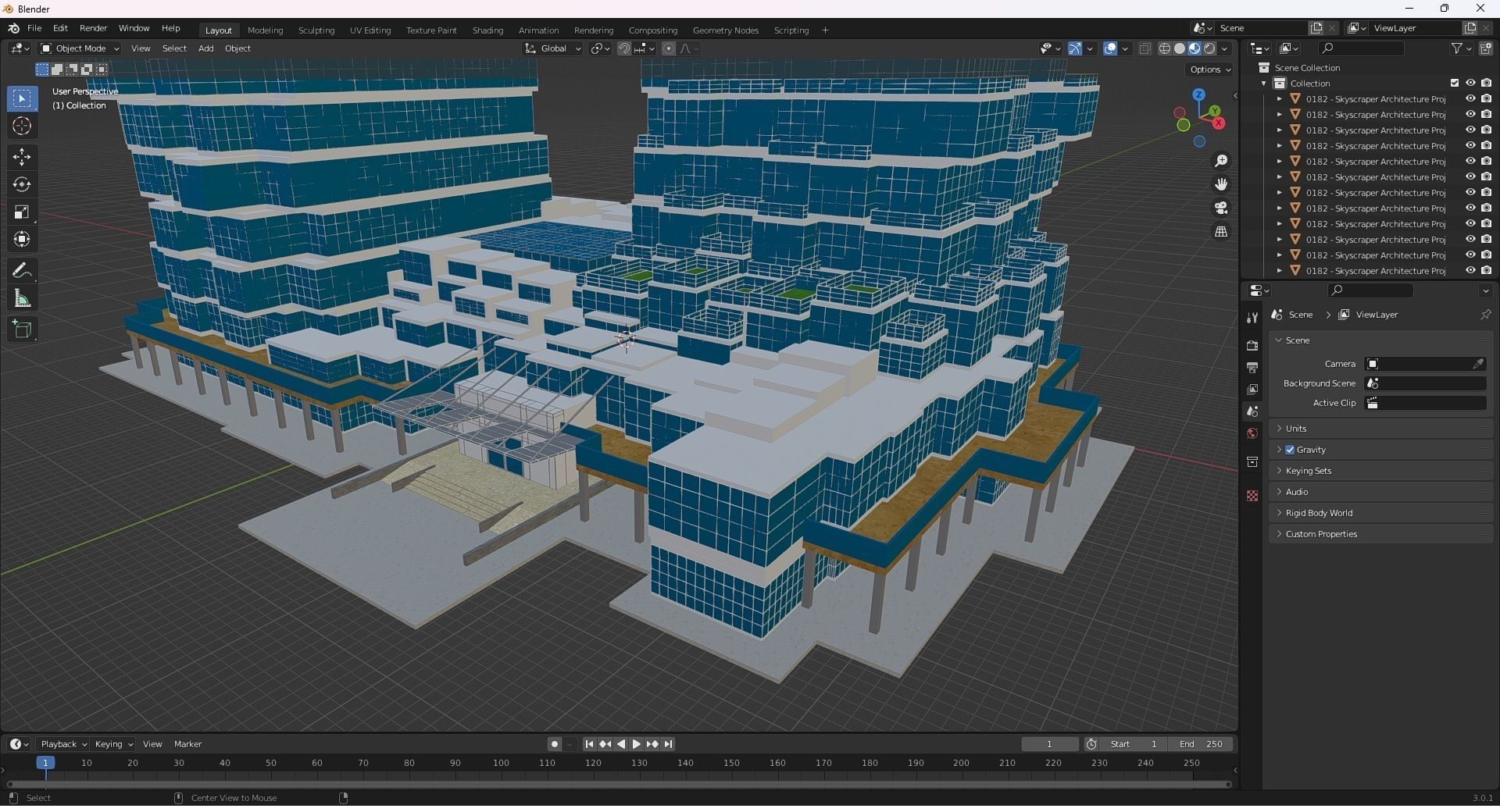Activate the Transform tool
Image resolution: width=1500 pixels, height=812 pixels.
tap(22, 239)
